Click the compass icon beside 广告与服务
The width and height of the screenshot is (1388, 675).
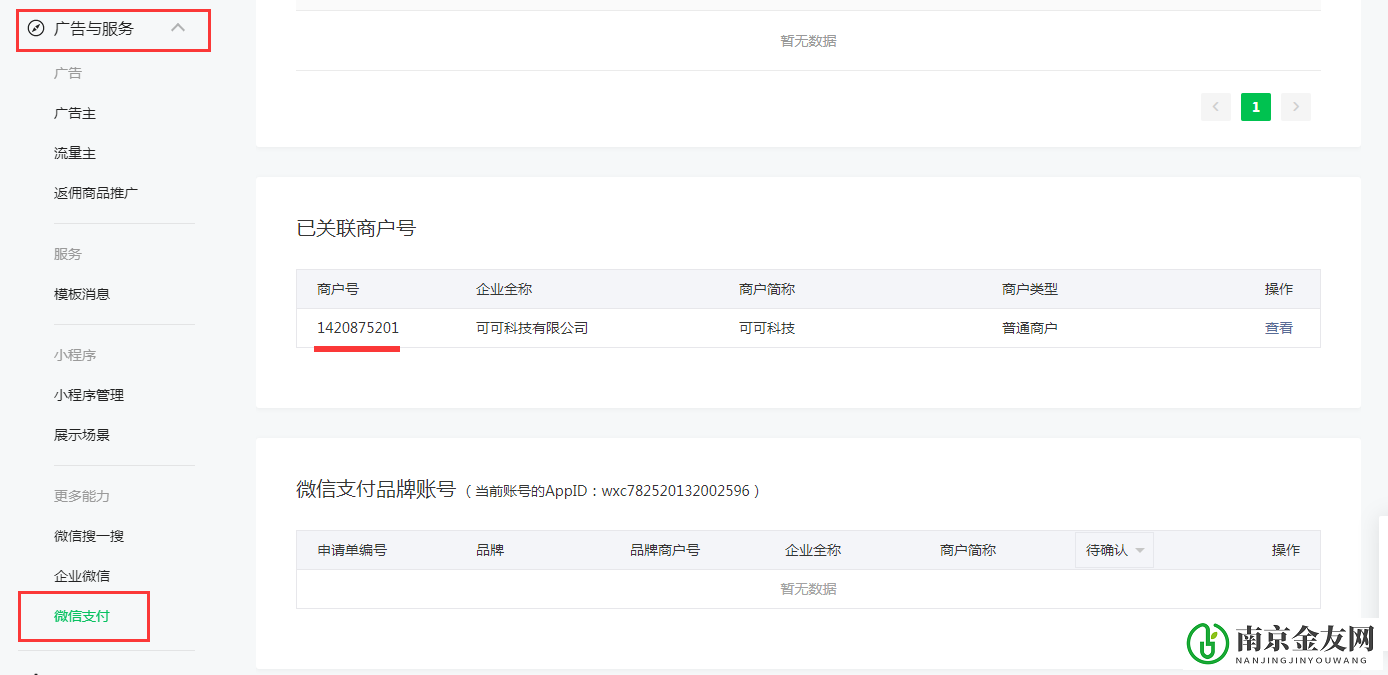(36, 29)
